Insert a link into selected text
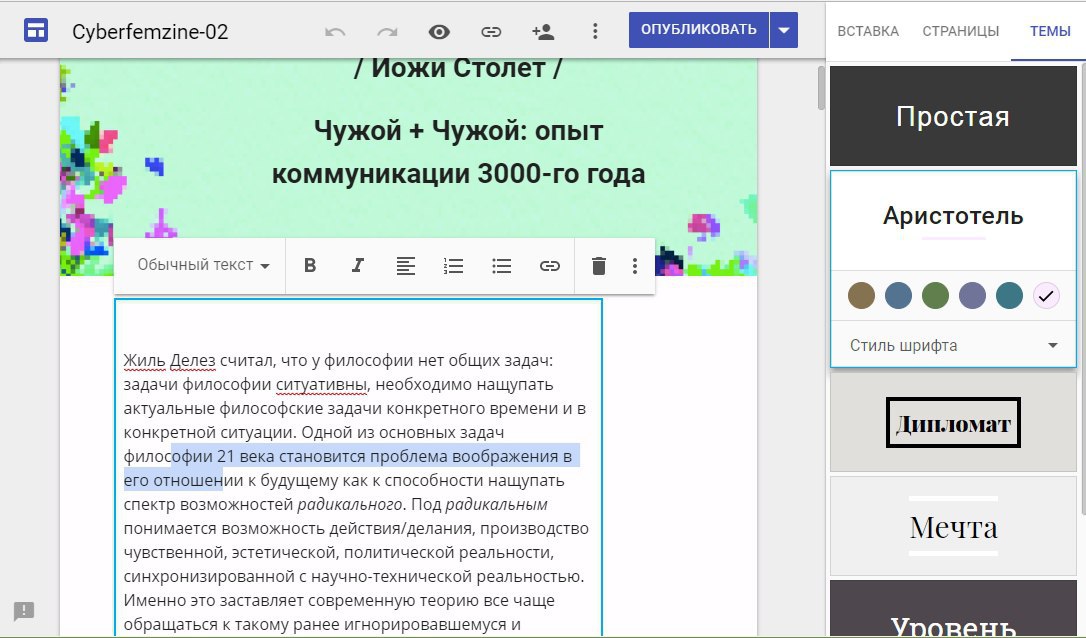This screenshot has height=638, width=1086. point(550,265)
